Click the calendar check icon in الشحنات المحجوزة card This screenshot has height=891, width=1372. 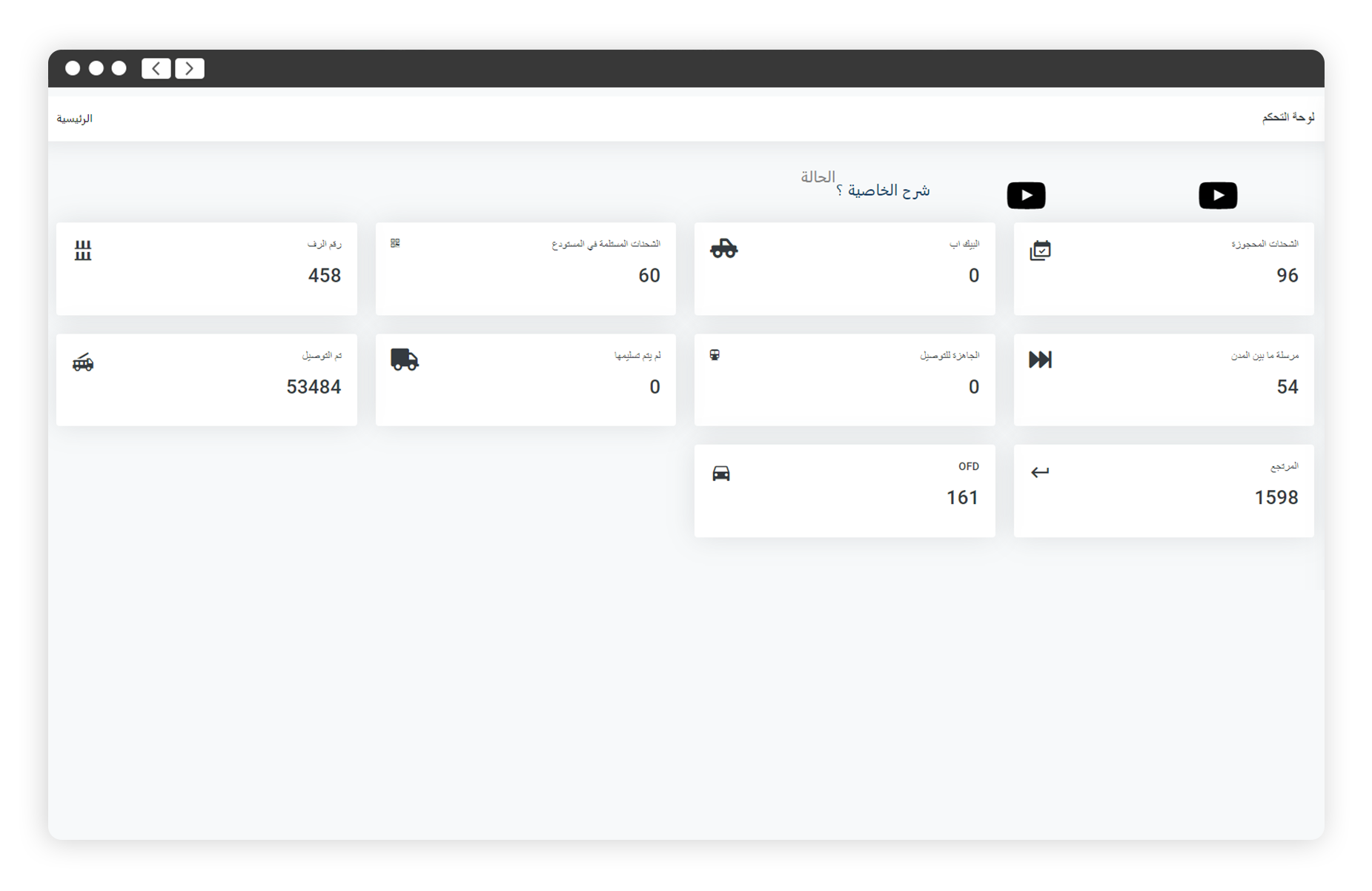pyautogui.click(x=1040, y=251)
